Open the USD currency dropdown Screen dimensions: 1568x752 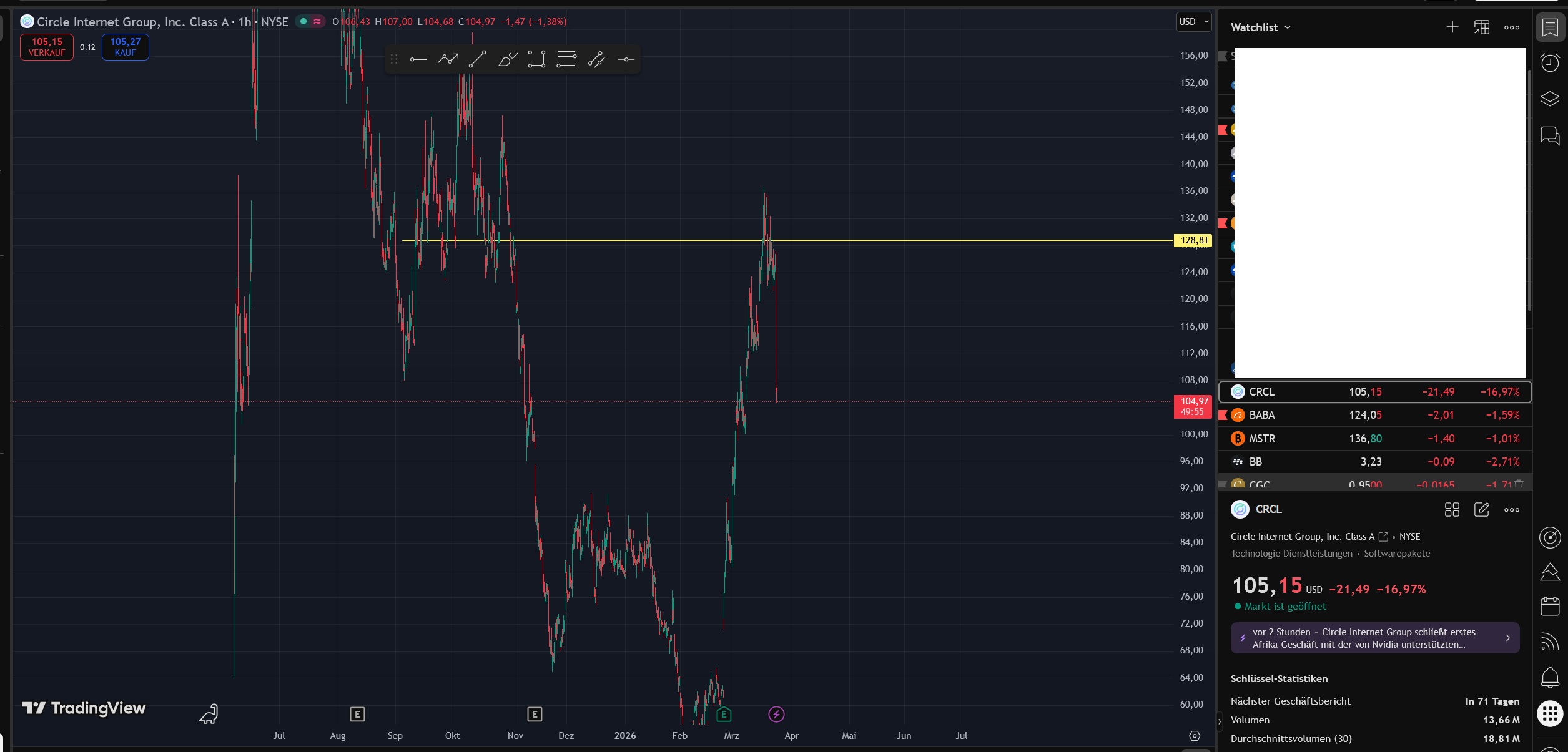coord(1193,22)
